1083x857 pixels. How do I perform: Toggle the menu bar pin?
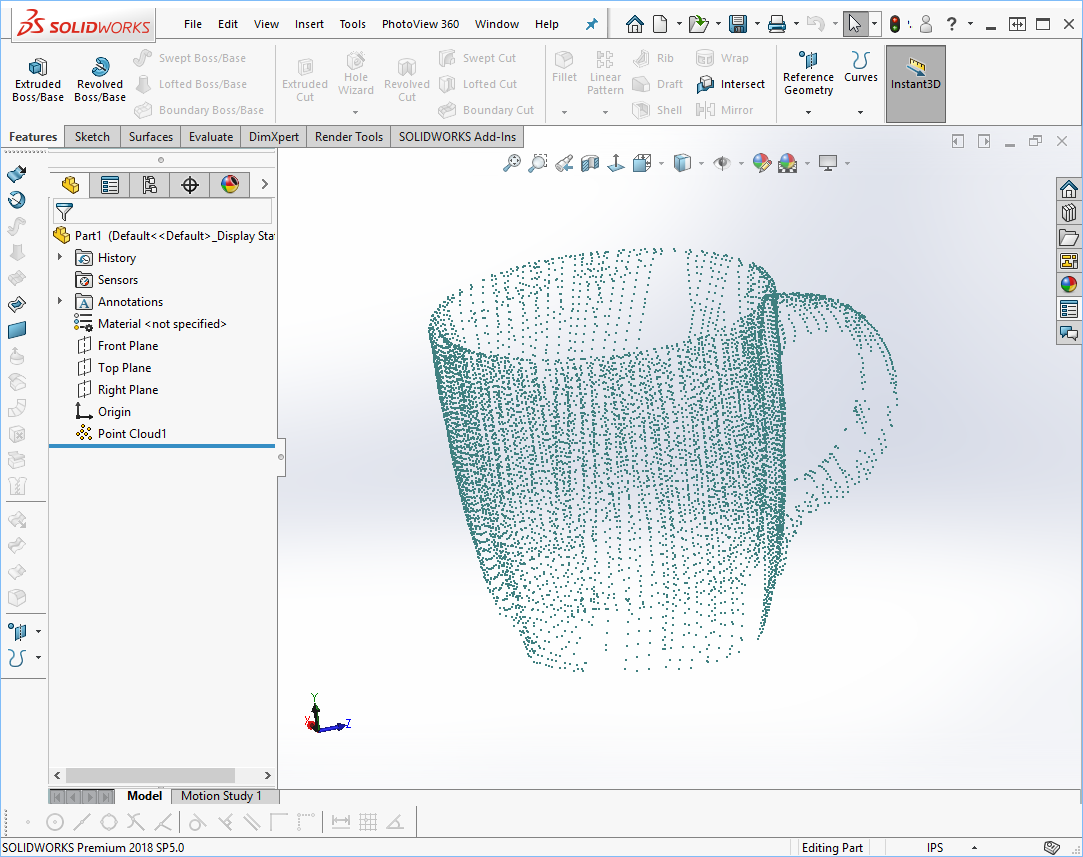pos(591,24)
